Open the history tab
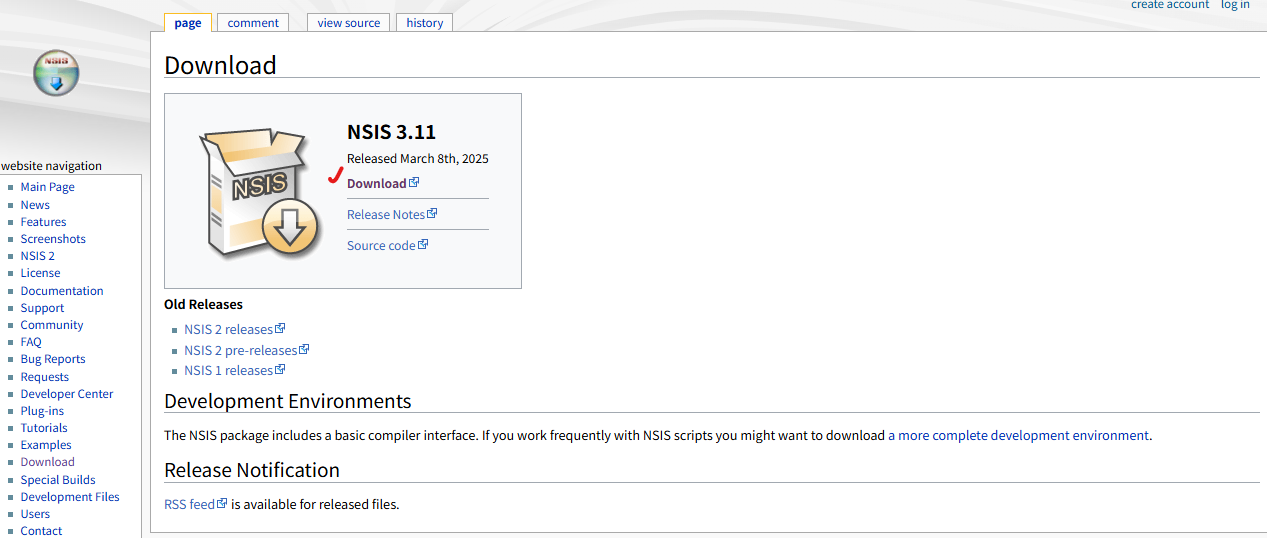1267x538 pixels. (x=425, y=22)
